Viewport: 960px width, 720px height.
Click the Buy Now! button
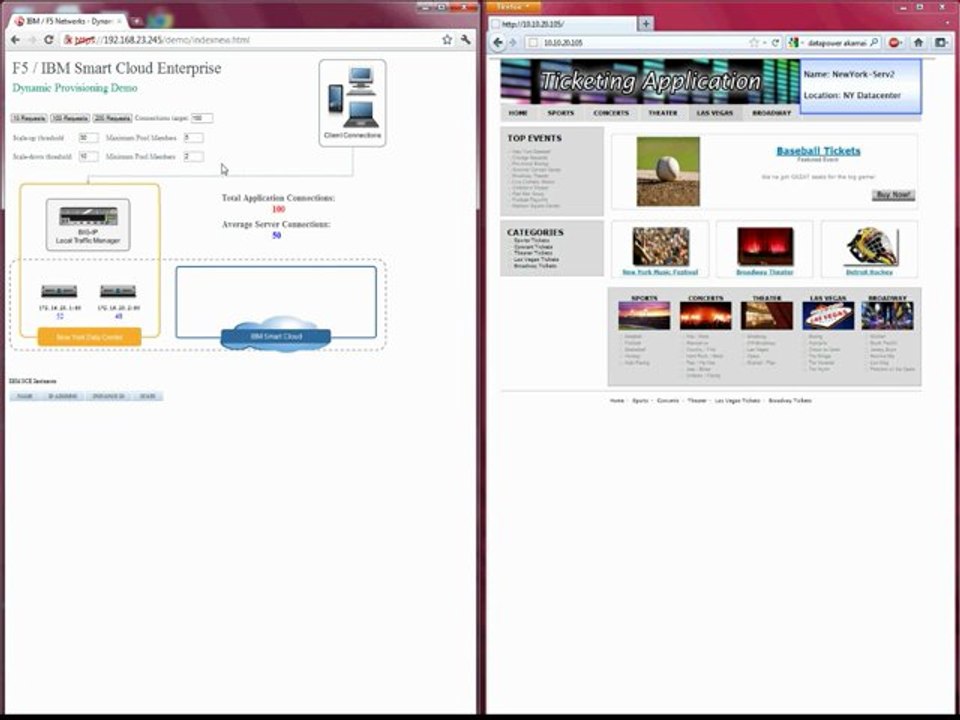(893, 195)
